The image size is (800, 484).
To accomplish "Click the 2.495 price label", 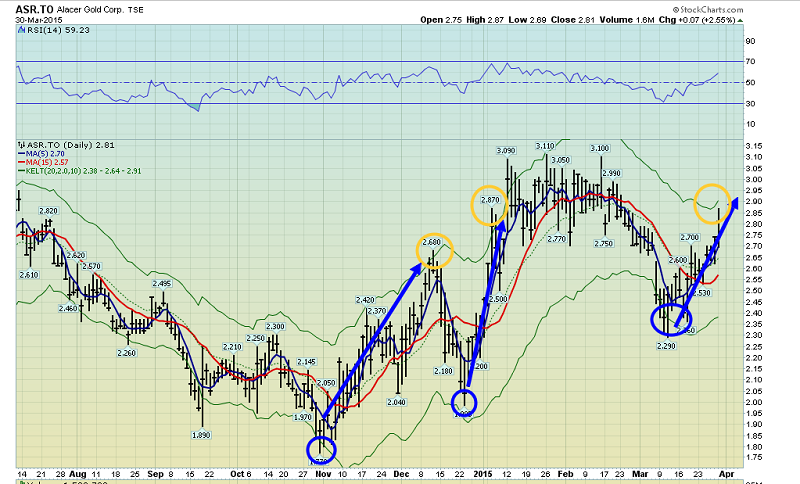I will click(162, 284).
